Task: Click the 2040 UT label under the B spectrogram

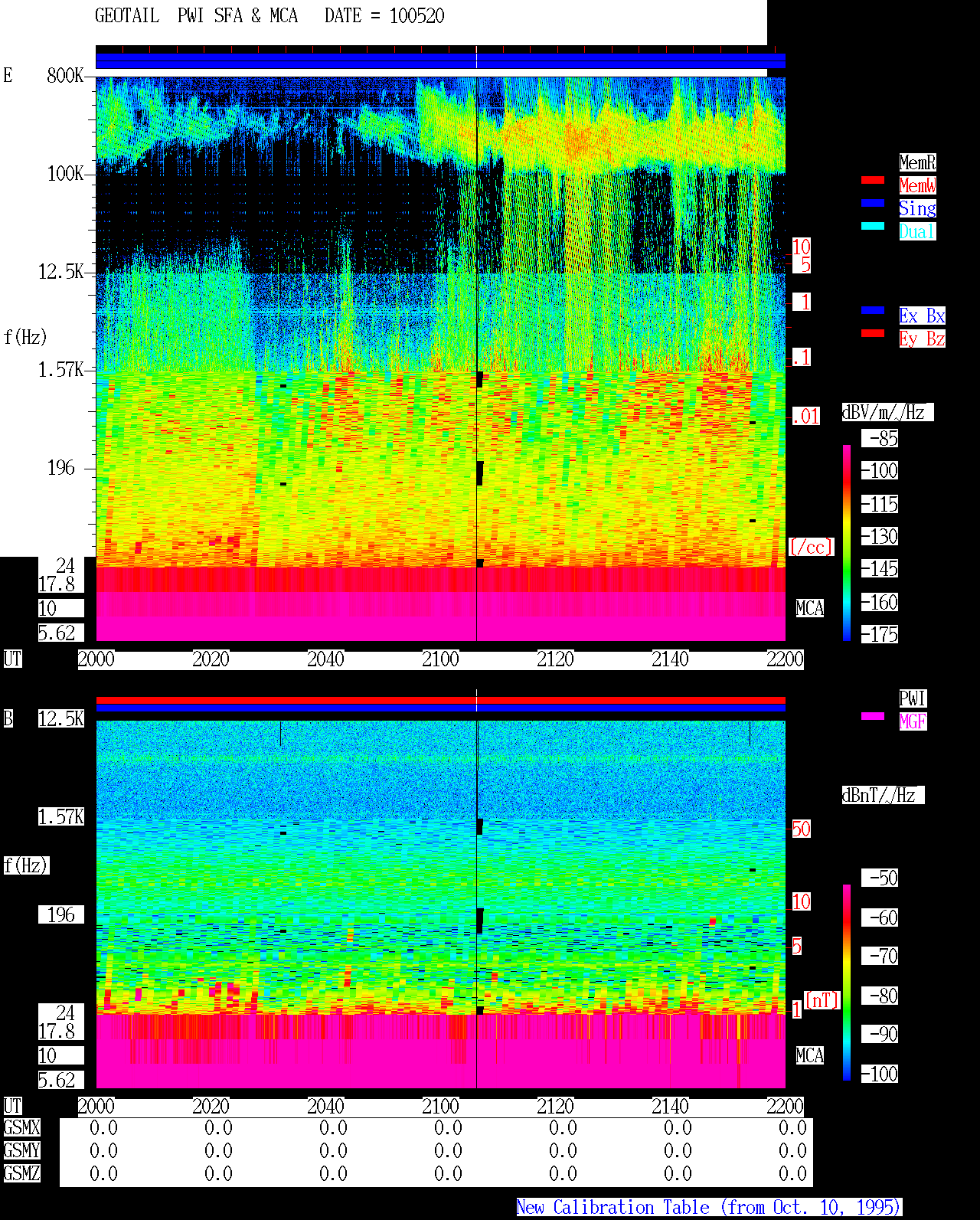Action: (325, 1107)
